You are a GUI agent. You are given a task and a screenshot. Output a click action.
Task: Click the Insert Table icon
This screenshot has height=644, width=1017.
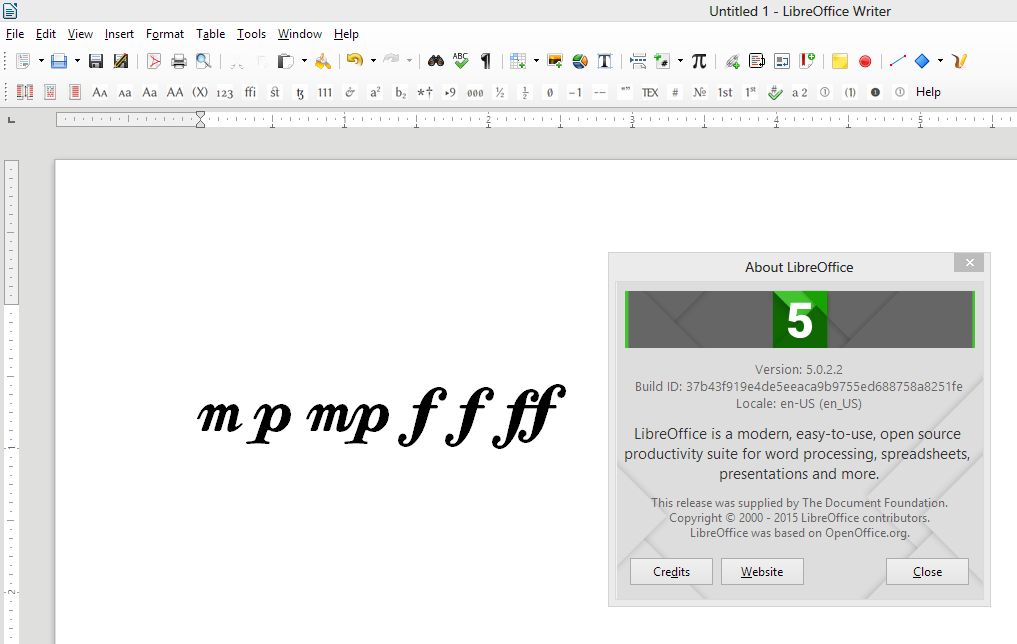pos(518,61)
